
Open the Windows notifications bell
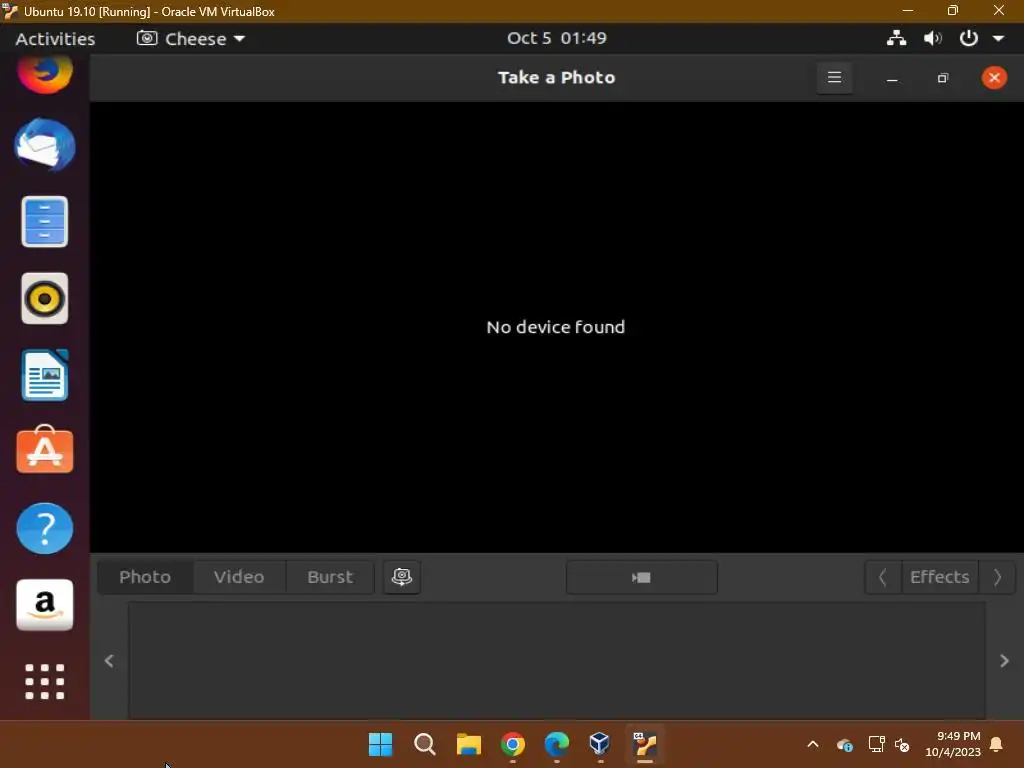point(996,744)
